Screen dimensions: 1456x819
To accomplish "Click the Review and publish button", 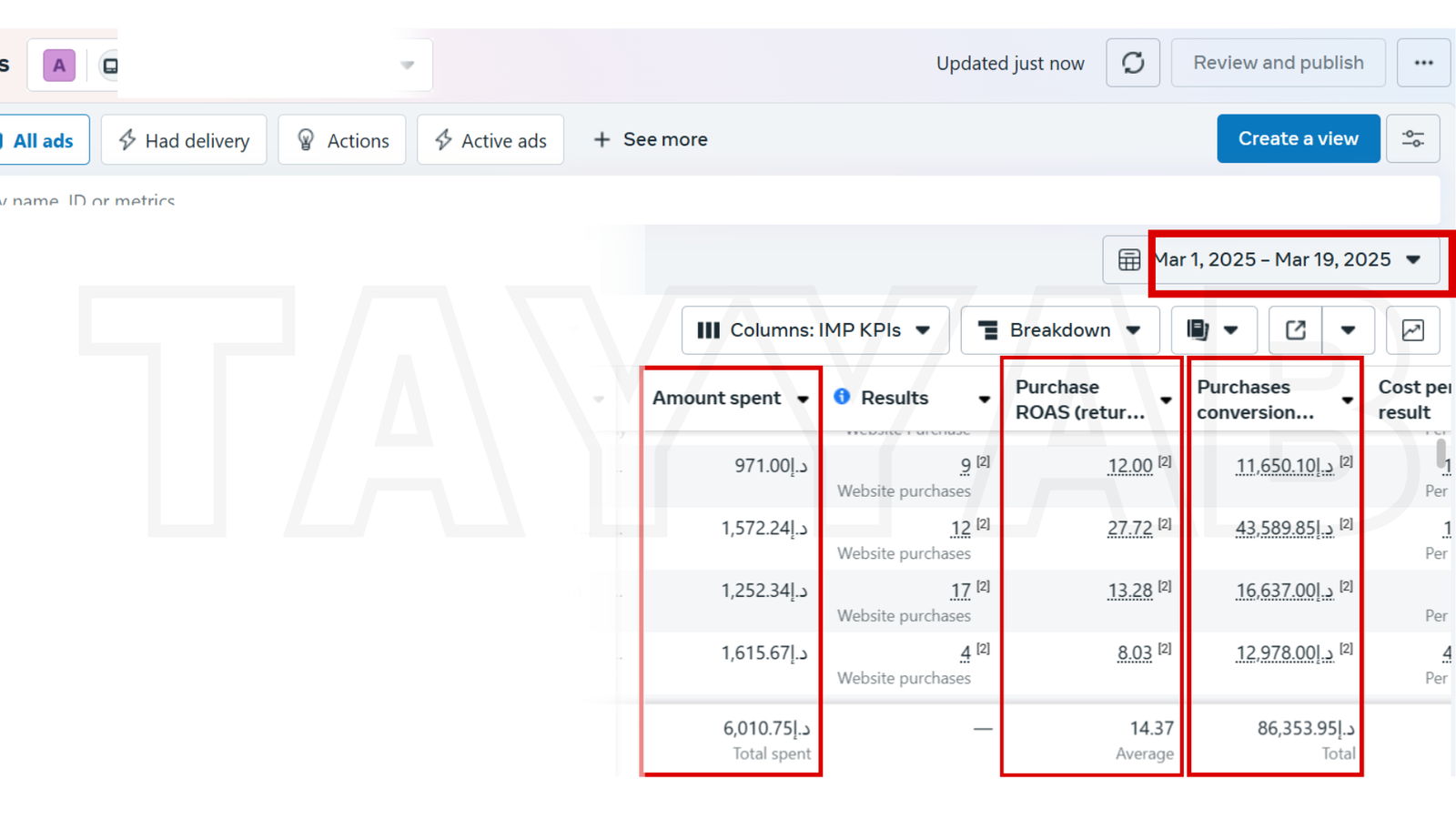I will coord(1278,63).
